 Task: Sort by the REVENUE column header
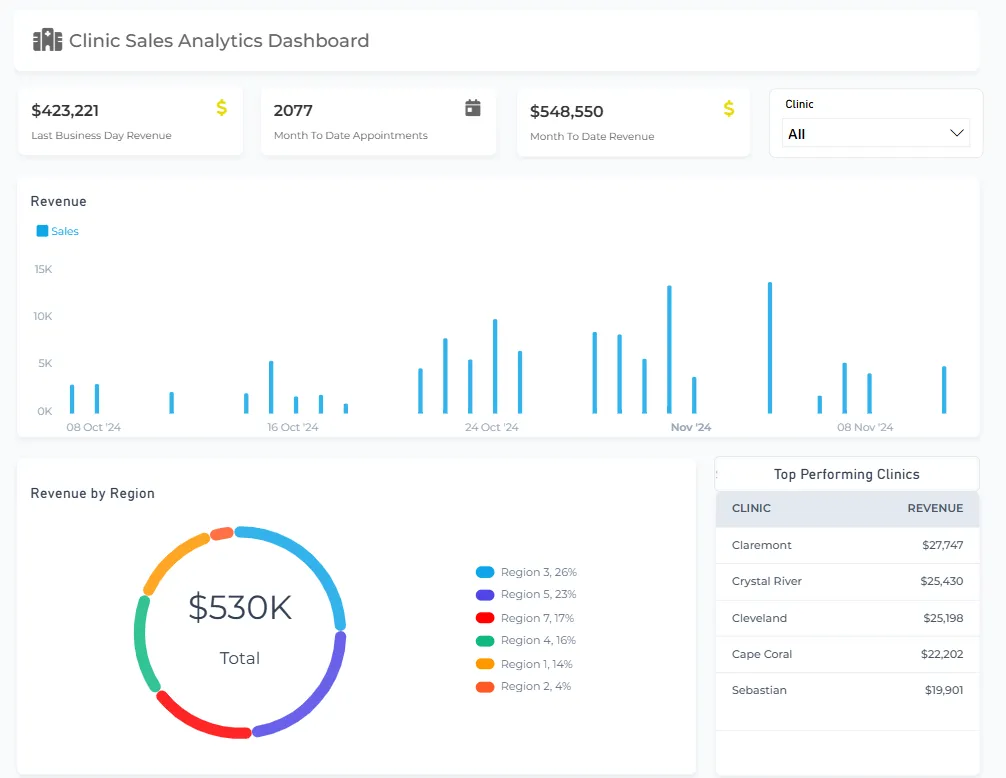(x=935, y=508)
